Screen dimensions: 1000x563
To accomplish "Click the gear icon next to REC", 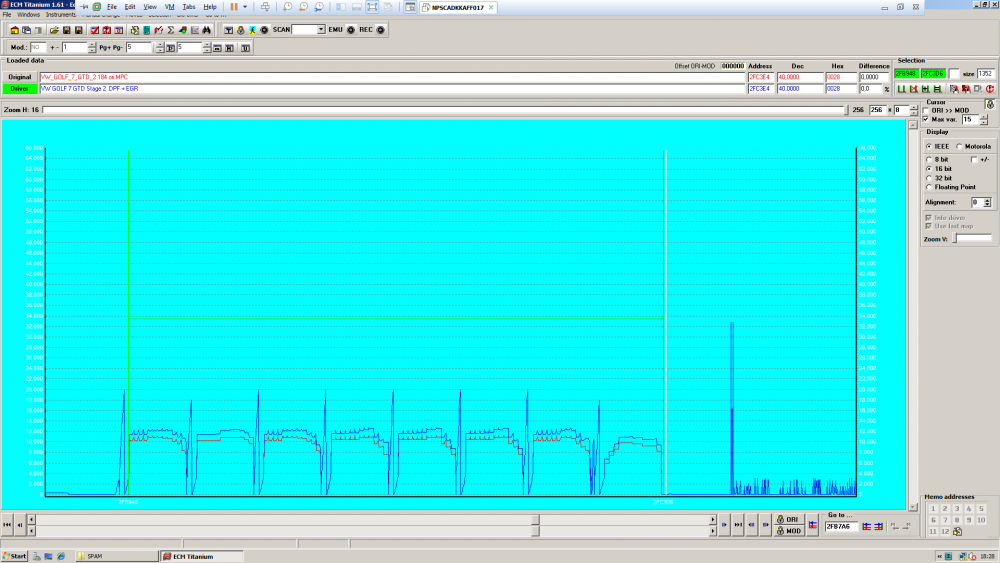I will pyautogui.click(x=380, y=30).
